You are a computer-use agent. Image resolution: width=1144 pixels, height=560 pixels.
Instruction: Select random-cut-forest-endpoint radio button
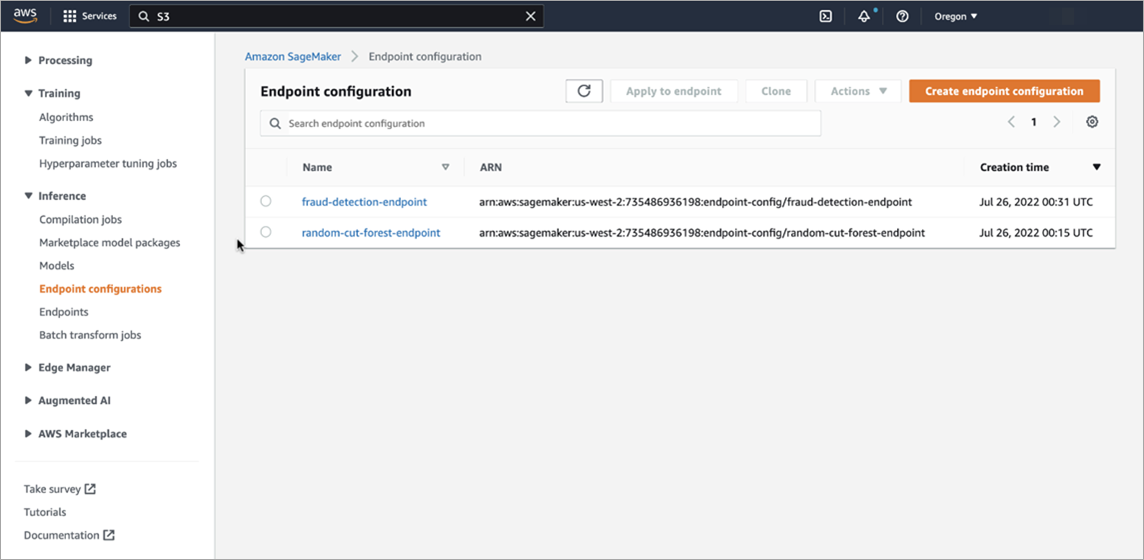(x=266, y=233)
